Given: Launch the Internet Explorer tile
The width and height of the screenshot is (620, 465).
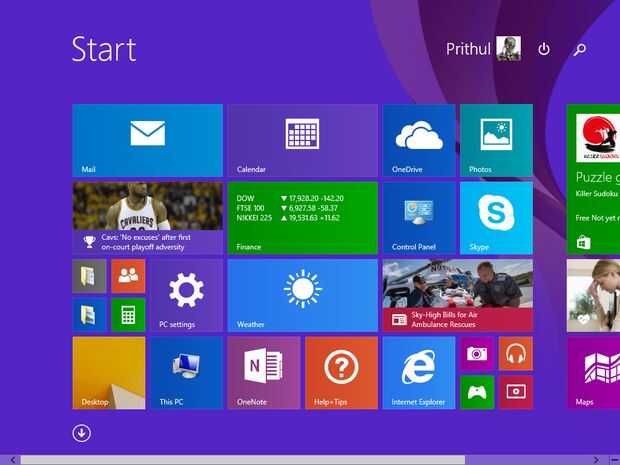Looking at the screenshot, I should 419,372.
